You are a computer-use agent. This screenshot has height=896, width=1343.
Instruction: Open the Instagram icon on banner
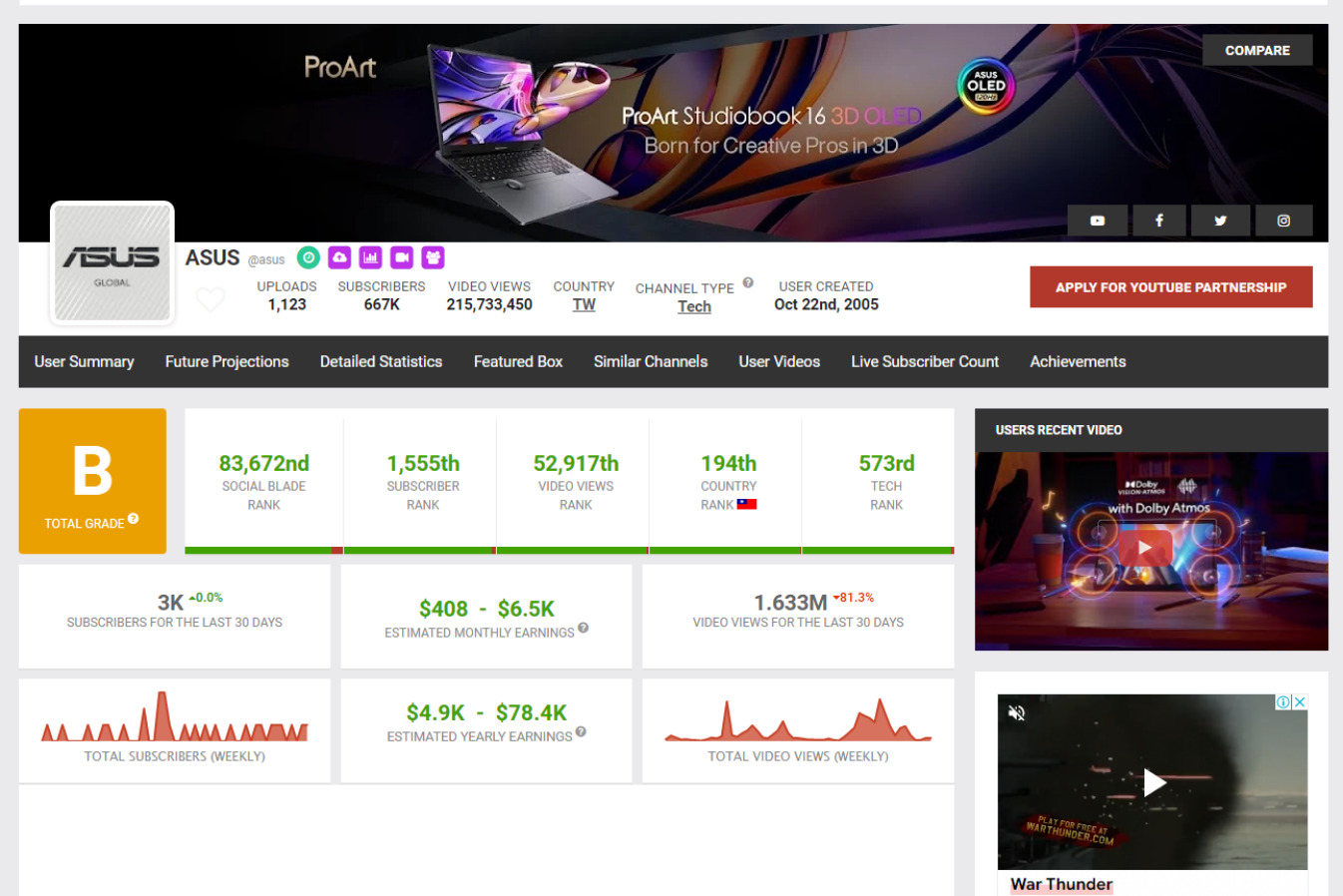coord(1284,221)
